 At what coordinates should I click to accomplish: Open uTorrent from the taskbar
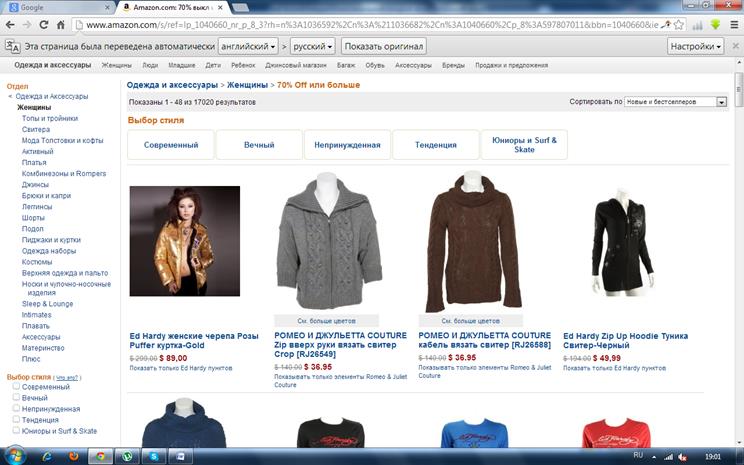127,456
